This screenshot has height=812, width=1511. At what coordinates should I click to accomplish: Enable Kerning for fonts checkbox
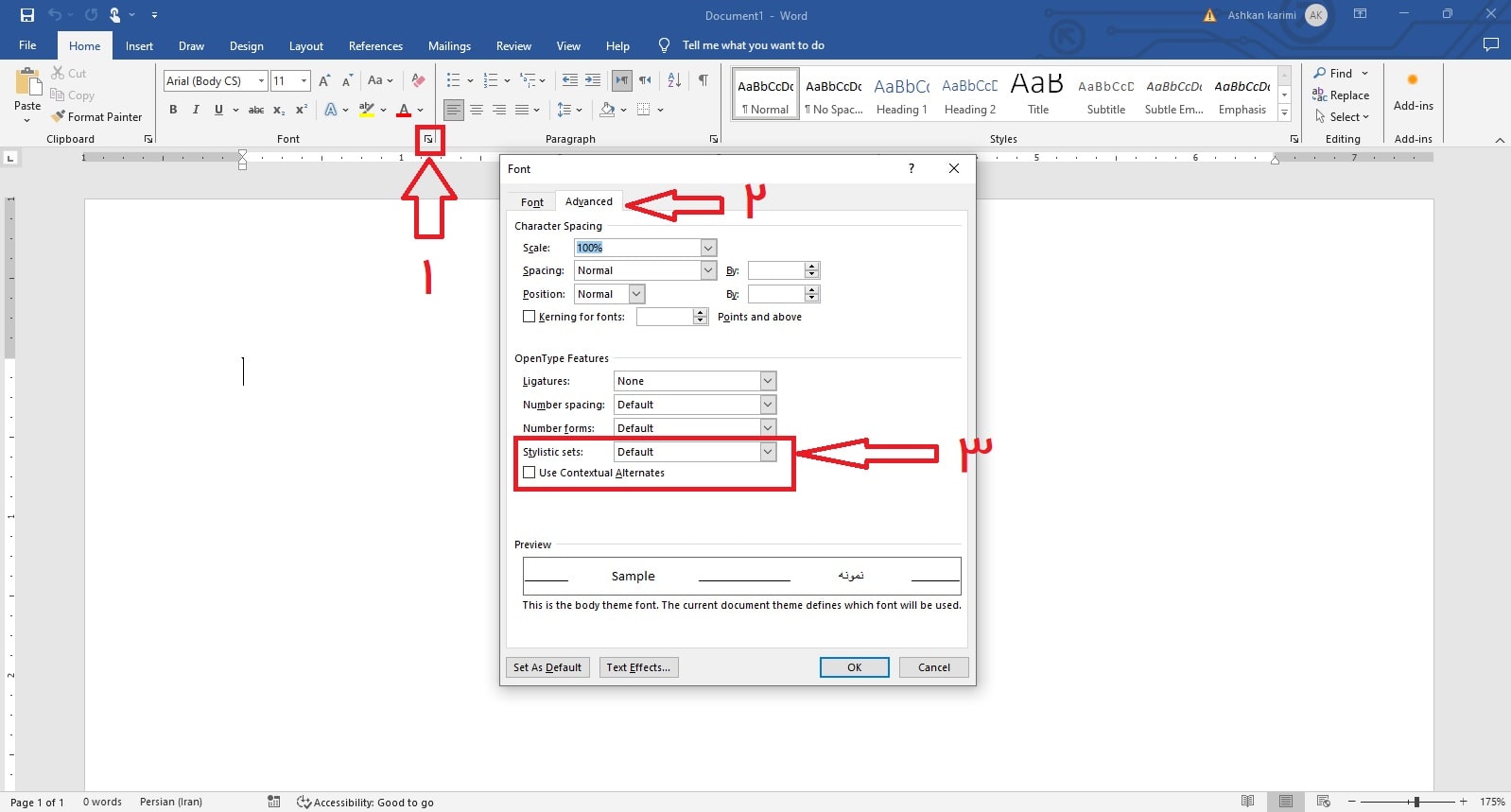[530, 317]
